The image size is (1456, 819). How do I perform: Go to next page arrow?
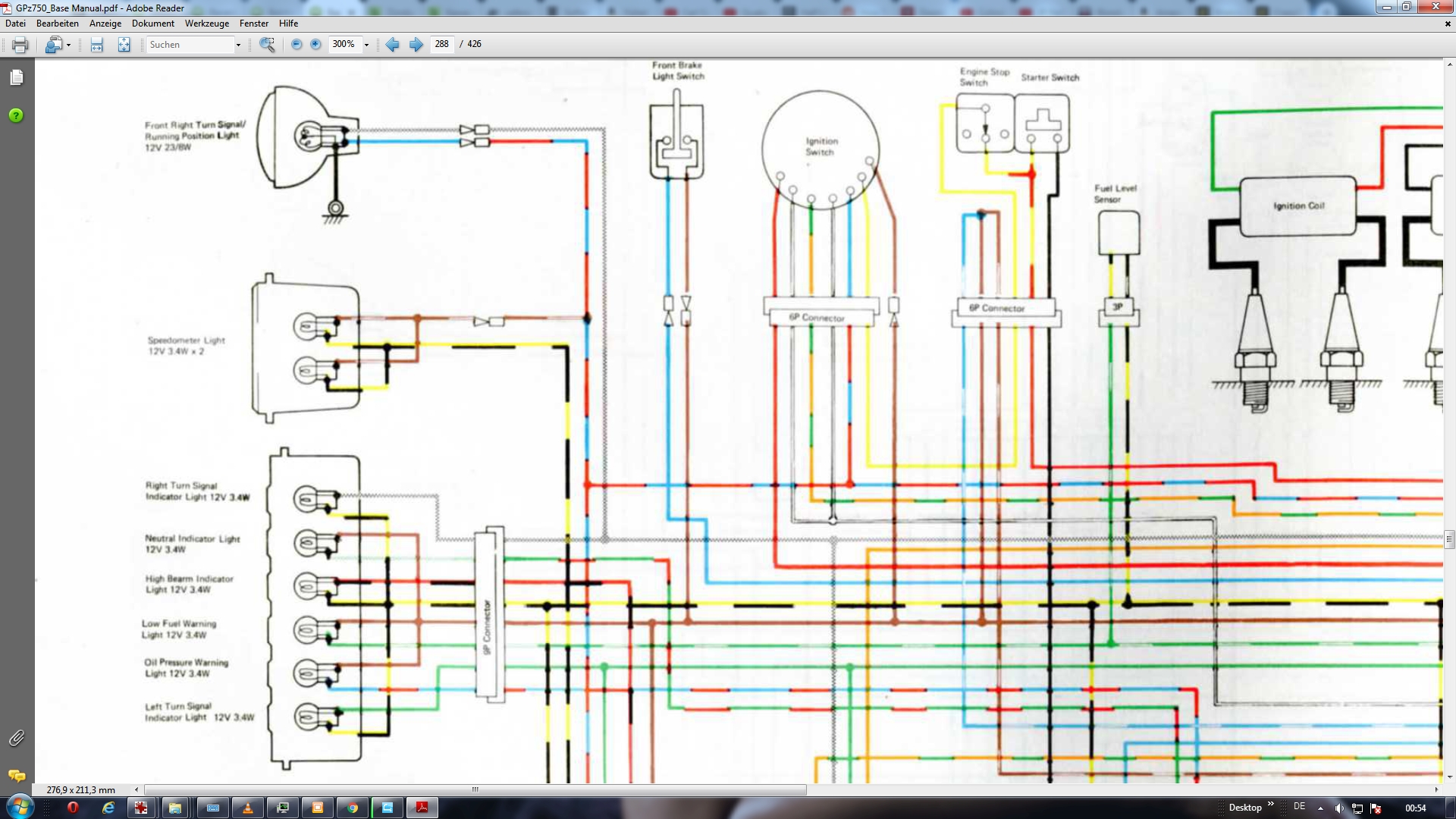point(416,45)
